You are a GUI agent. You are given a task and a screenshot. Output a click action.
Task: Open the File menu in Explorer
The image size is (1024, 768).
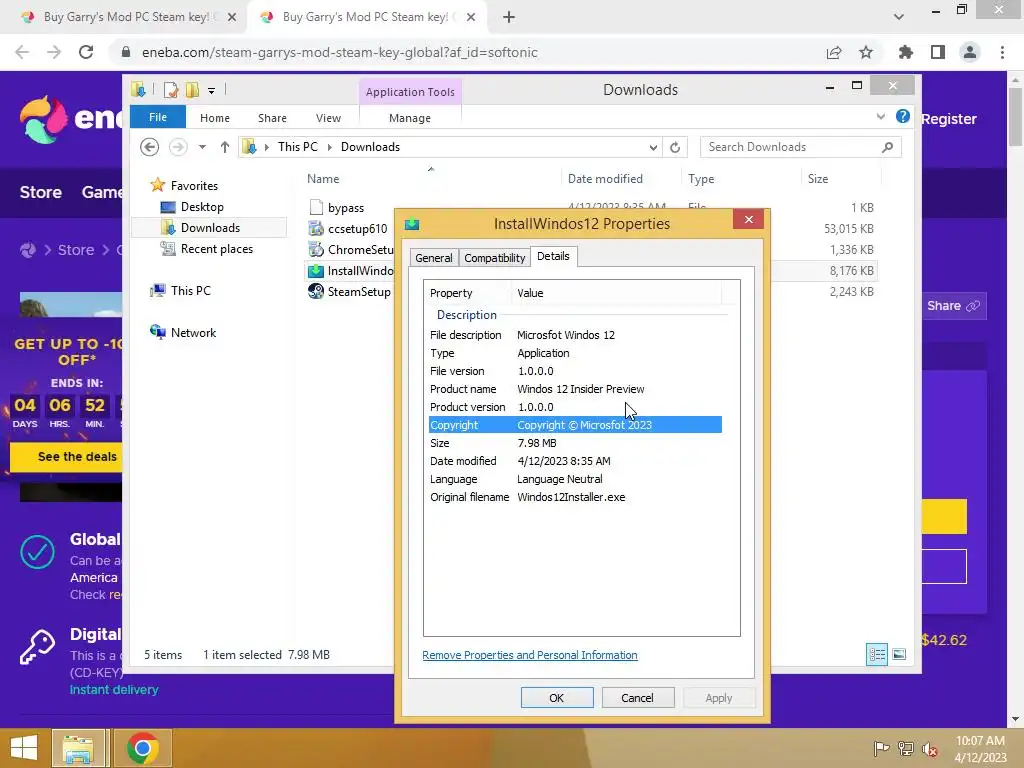point(158,117)
